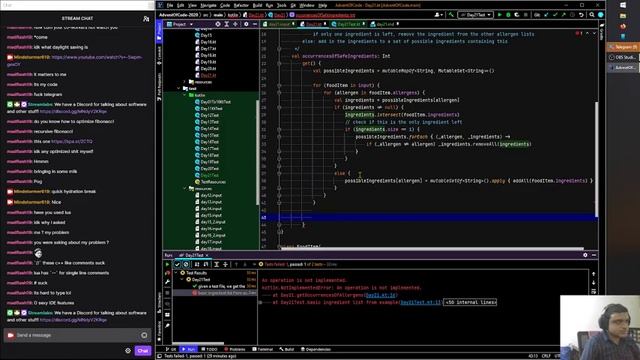Toggle Show Ignored tests button
640x360 pixels.
pyautogui.click(x=186, y=264)
